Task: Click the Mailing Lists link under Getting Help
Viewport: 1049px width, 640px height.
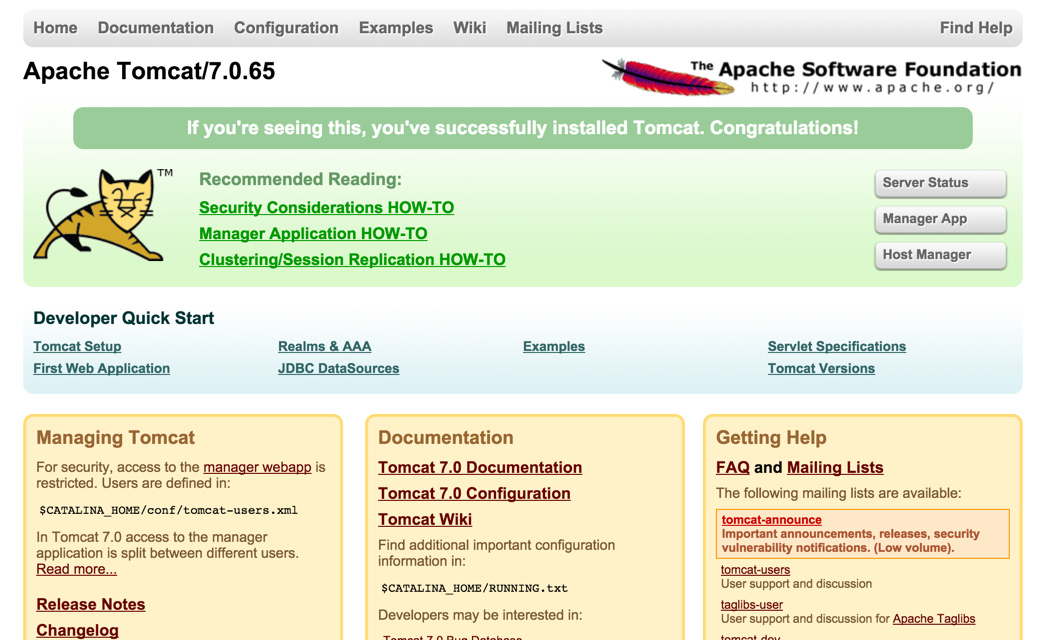Action: click(835, 467)
